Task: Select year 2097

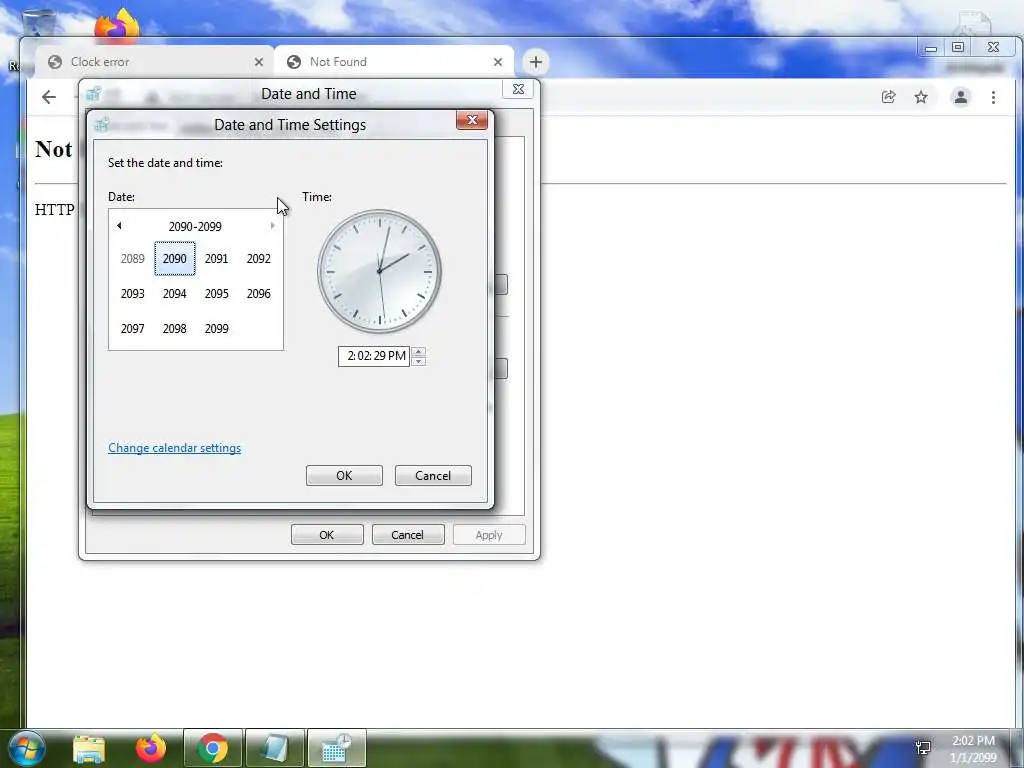Action: [x=133, y=329]
